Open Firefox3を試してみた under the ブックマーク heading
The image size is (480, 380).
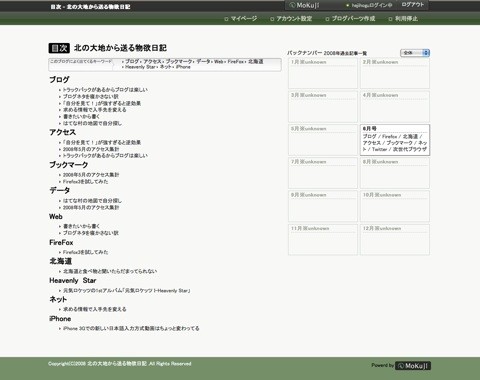pos(86,182)
